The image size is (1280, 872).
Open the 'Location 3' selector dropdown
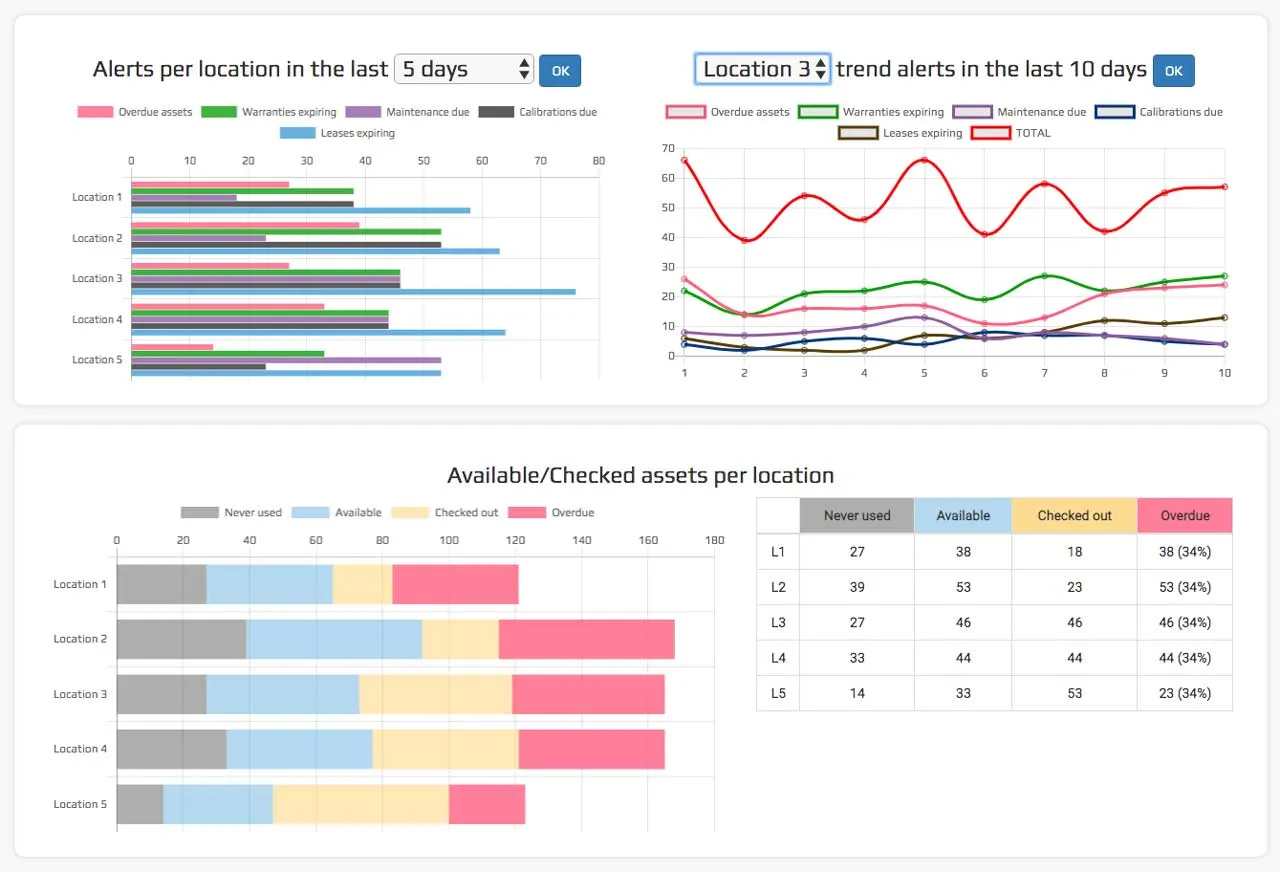[x=763, y=69]
